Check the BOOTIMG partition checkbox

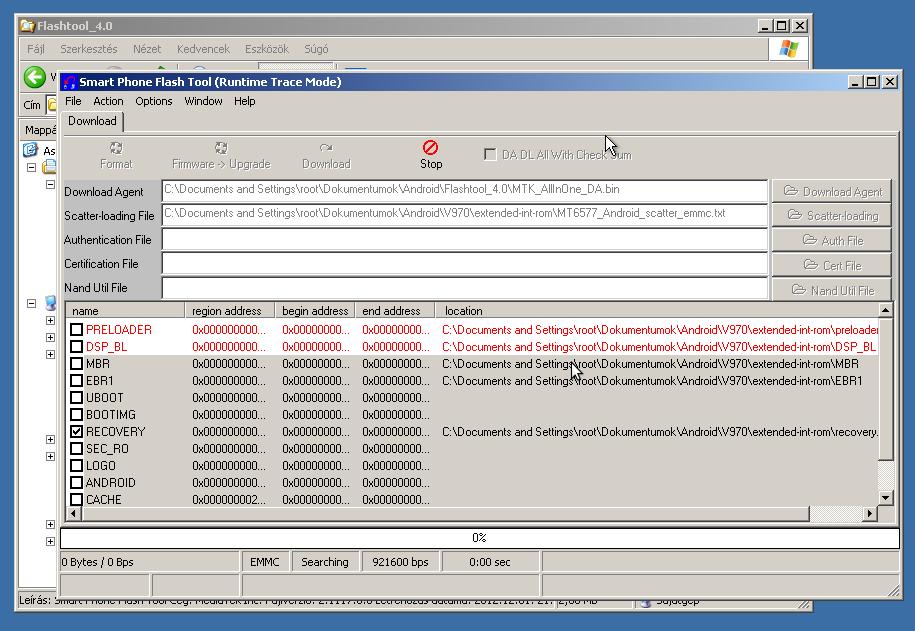point(76,414)
